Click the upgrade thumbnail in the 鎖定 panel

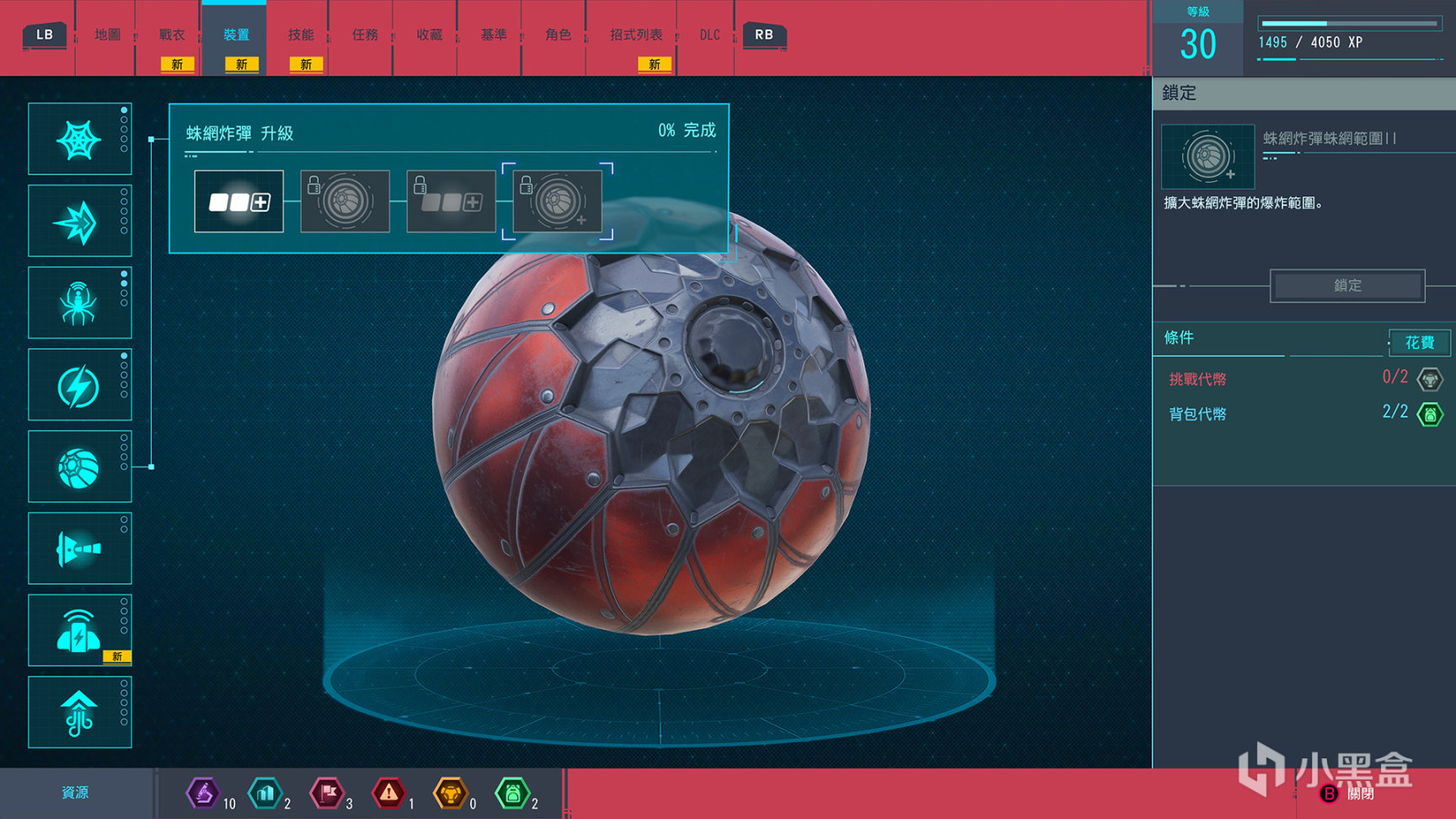[x=1207, y=157]
